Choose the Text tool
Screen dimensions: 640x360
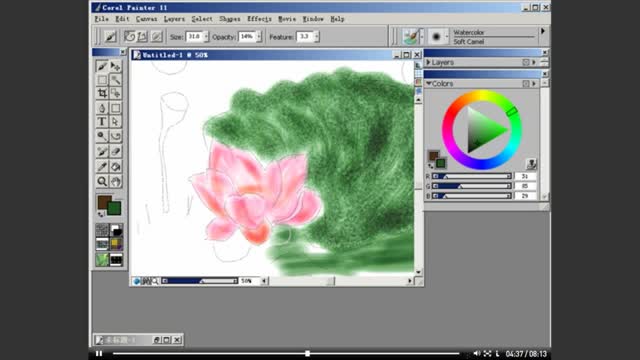point(102,122)
